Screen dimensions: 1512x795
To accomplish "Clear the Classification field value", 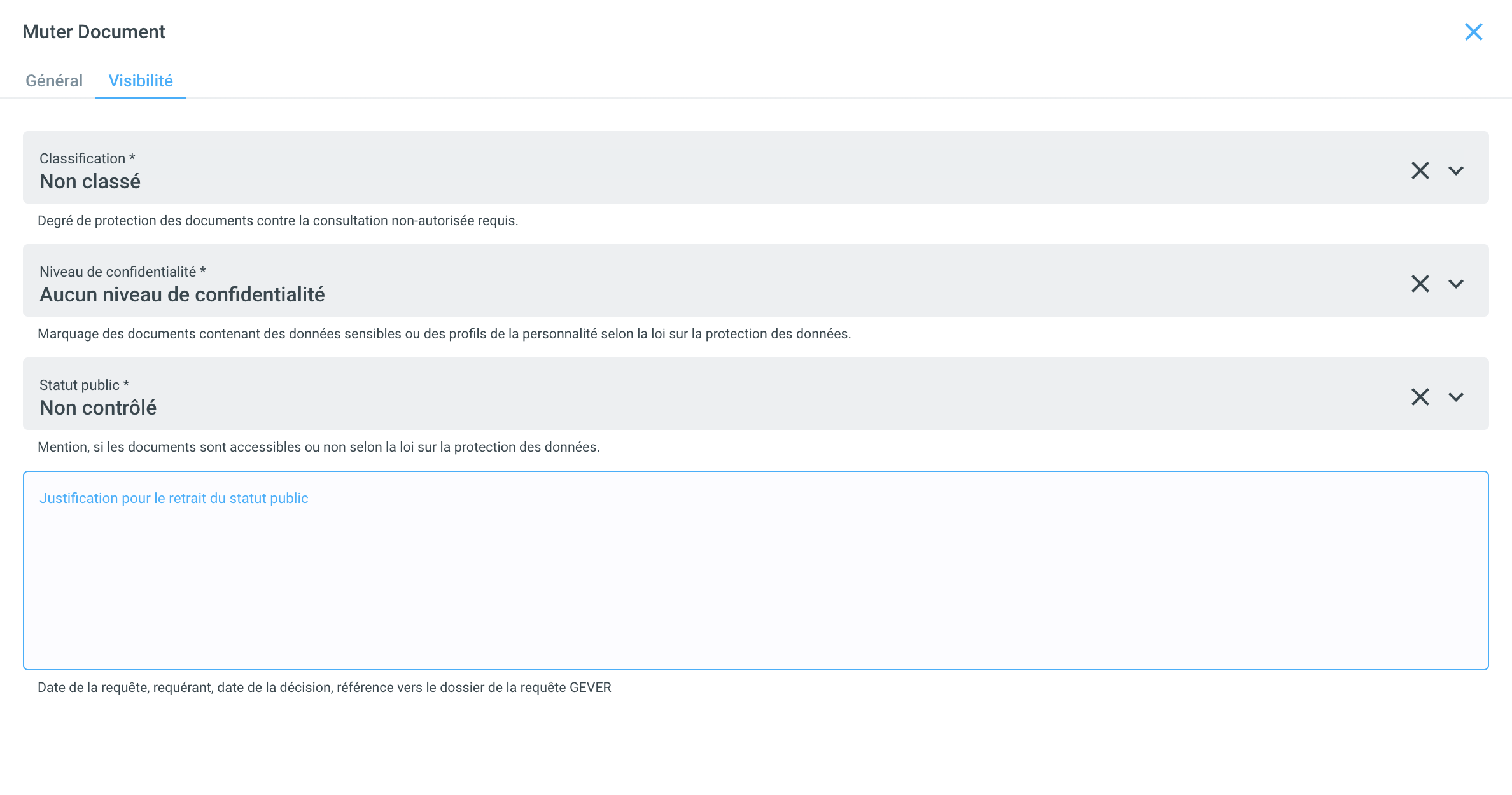I will 1420,170.
